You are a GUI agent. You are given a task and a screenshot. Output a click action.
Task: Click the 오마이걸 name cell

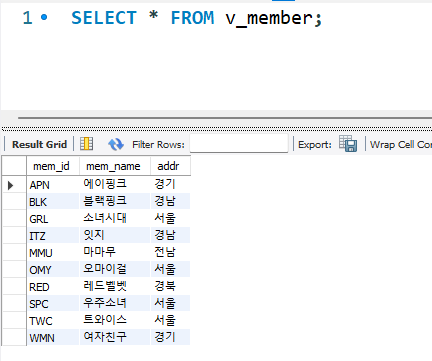tap(115, 269)
